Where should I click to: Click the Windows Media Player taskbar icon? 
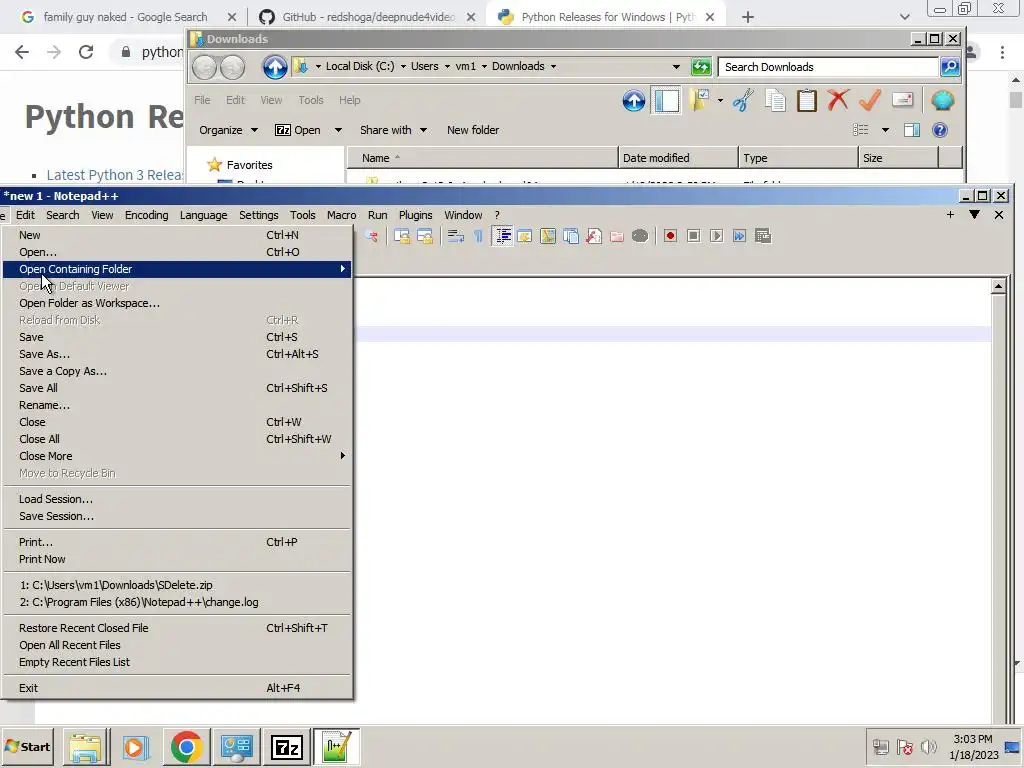click(x=135, y=747)
